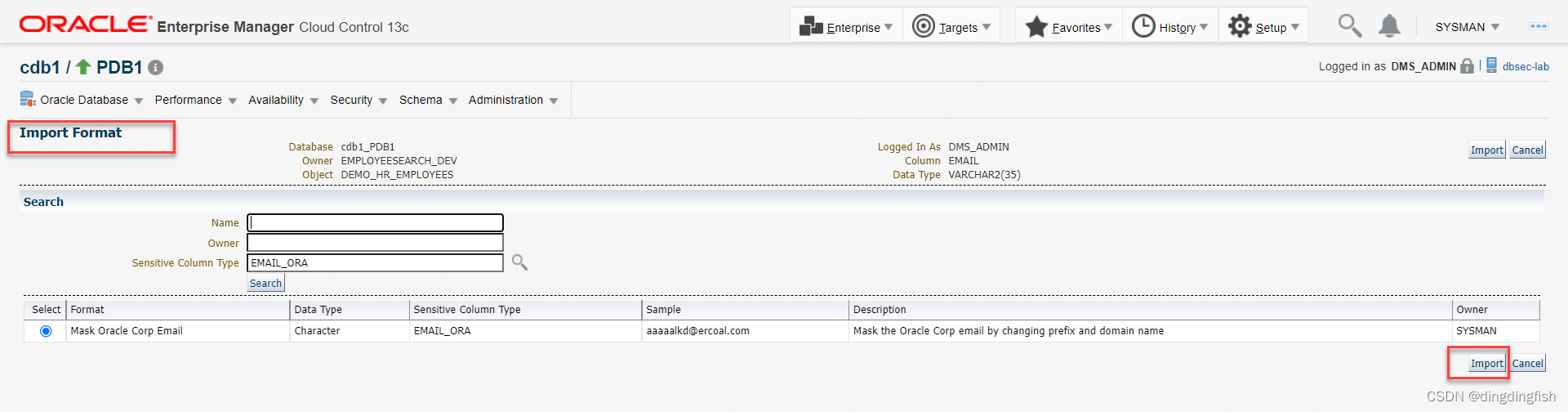Focus the Owner search field
Screen dimensions: 1568x412
point(376,243)
